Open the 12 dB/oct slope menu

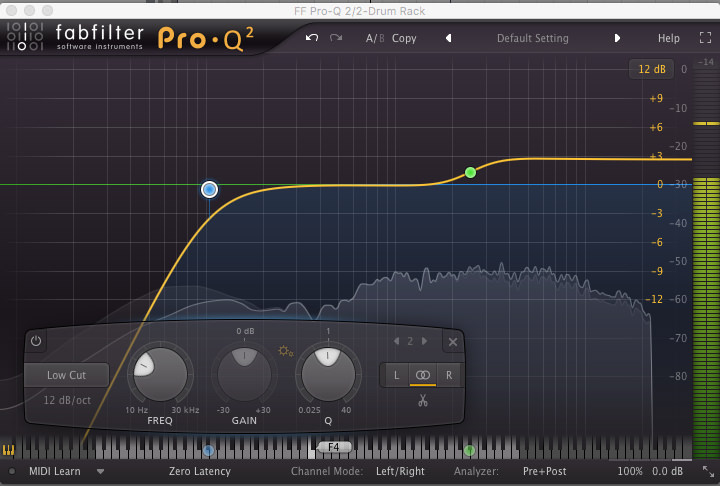click(67, 400)
